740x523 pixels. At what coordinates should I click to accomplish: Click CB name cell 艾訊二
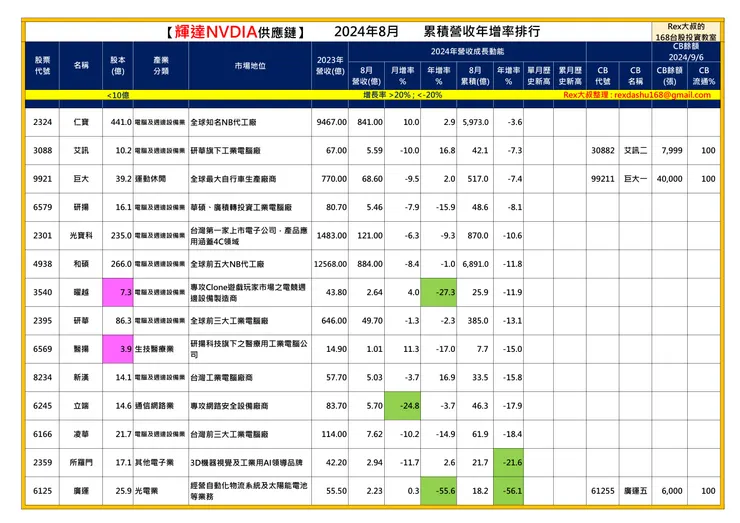coord(635,151)
